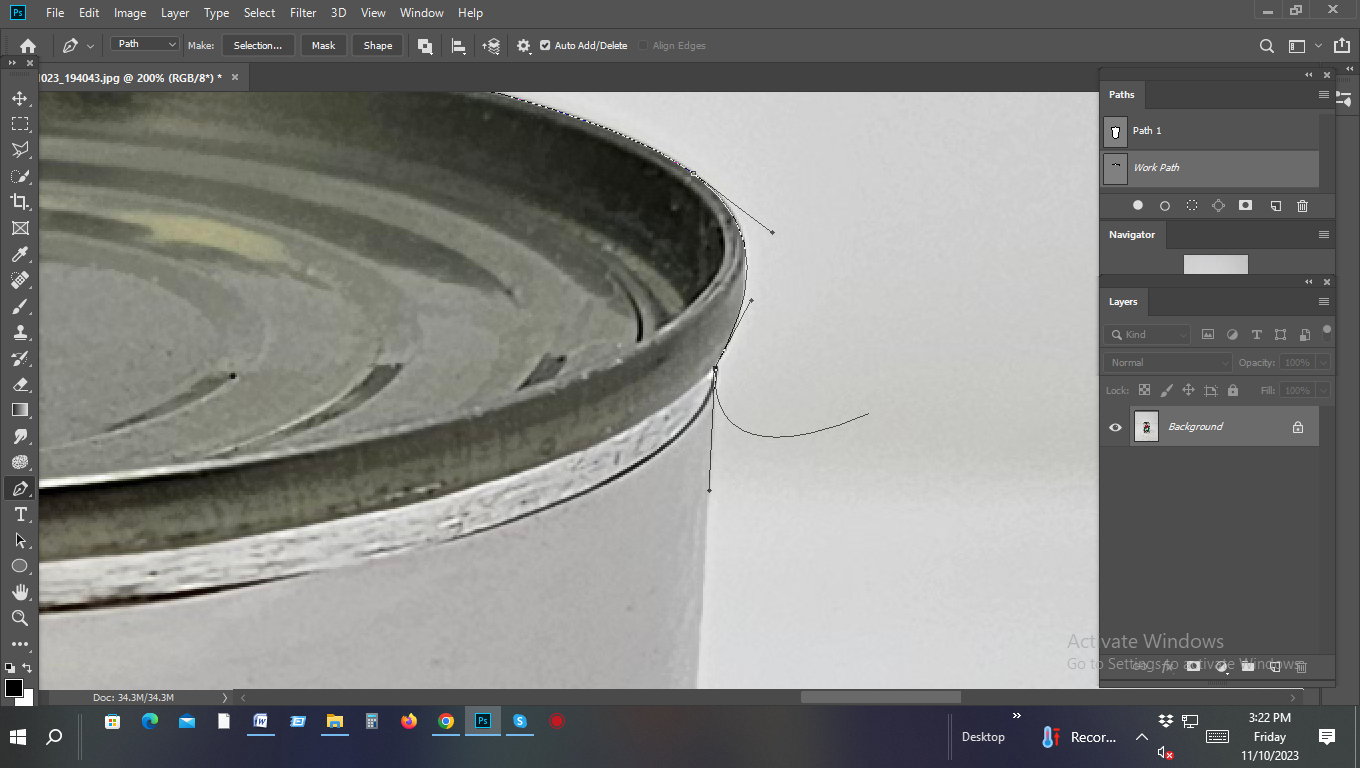Select the Hand tool
This screenshot has width=1360, height=768.
coord(19,592)
